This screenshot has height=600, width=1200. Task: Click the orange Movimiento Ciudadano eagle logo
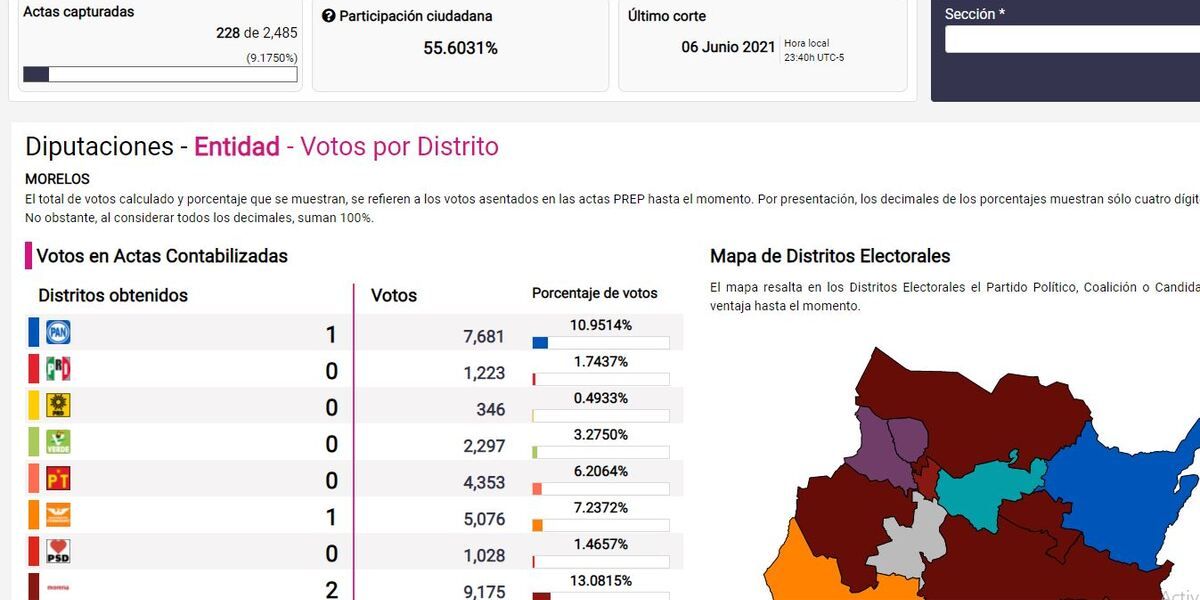pyautogui.click(x=58, y=515)
